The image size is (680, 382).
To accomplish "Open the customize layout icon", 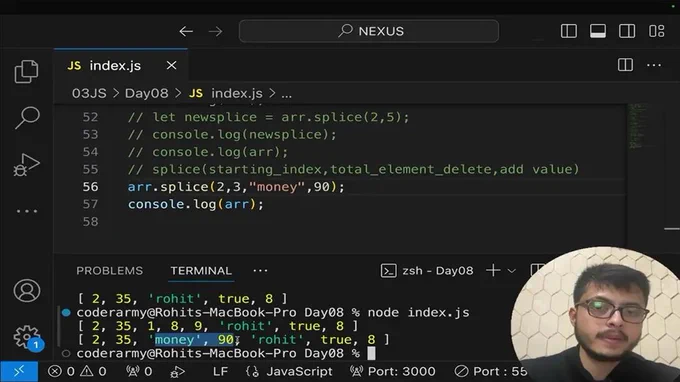I will click(x=657, y=31).
